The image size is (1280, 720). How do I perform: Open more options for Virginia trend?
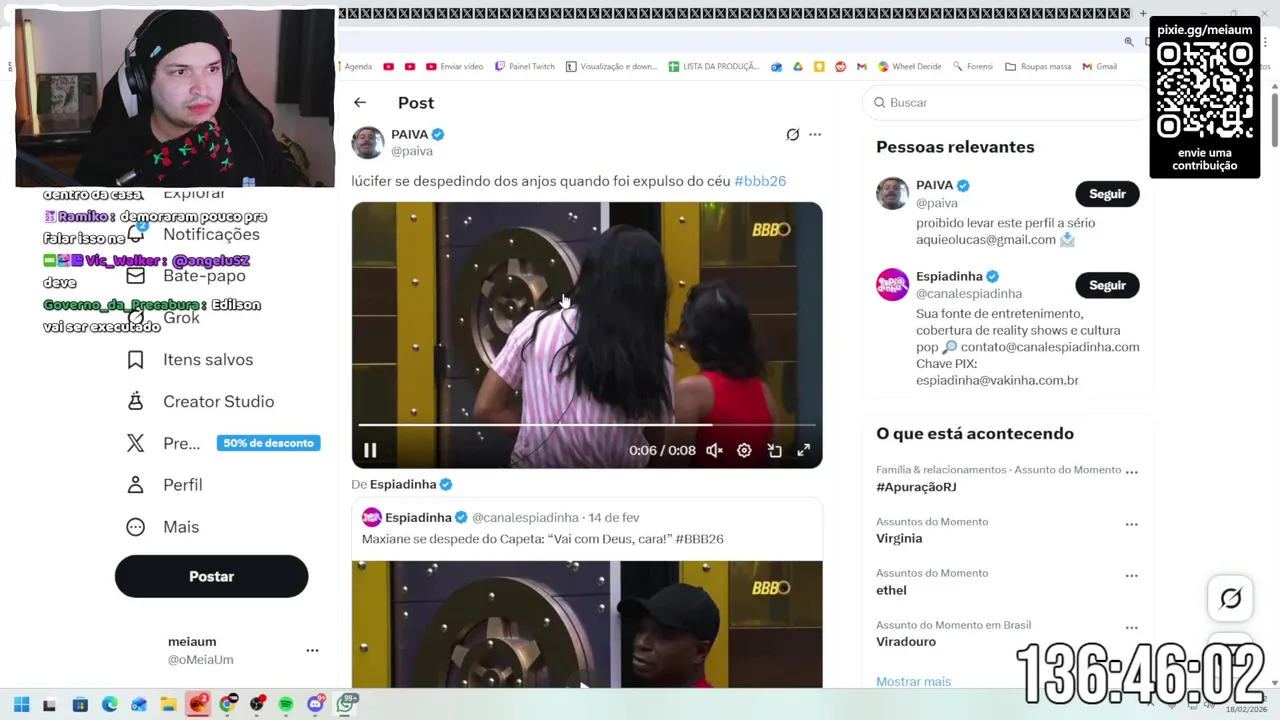[x=1131, y=524]
